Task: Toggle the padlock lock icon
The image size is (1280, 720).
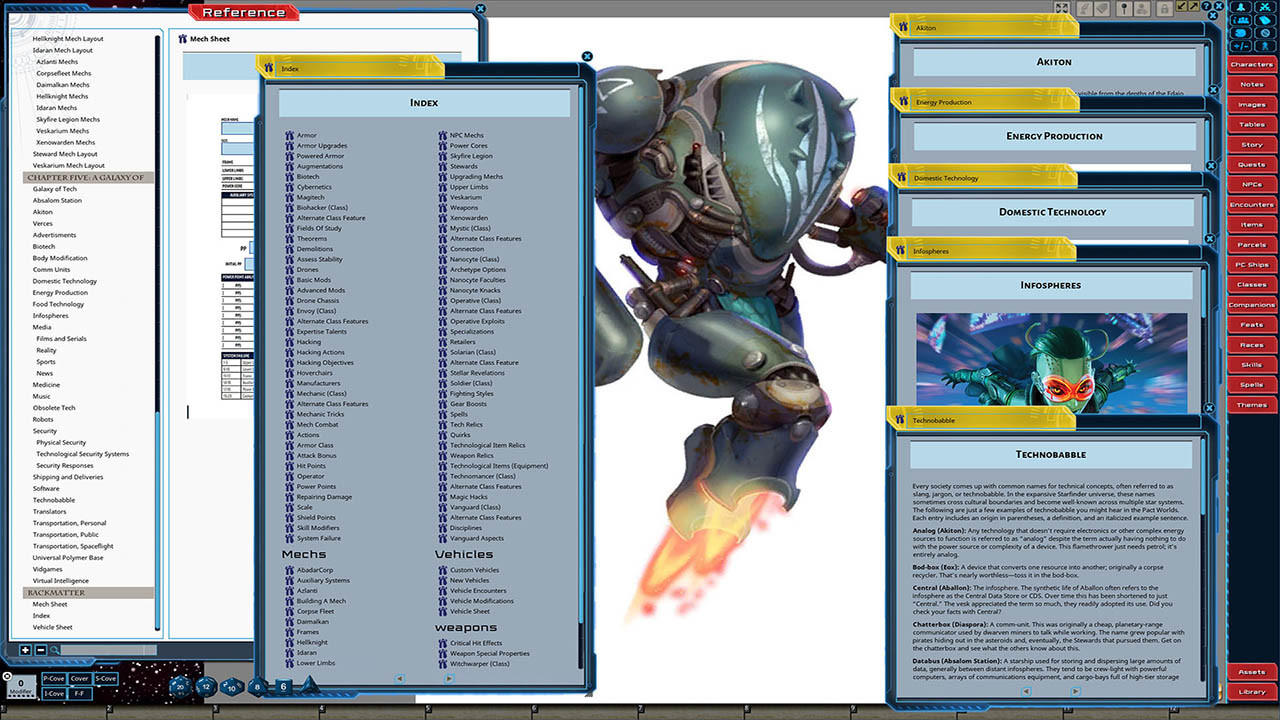Action: point(1163,8)
